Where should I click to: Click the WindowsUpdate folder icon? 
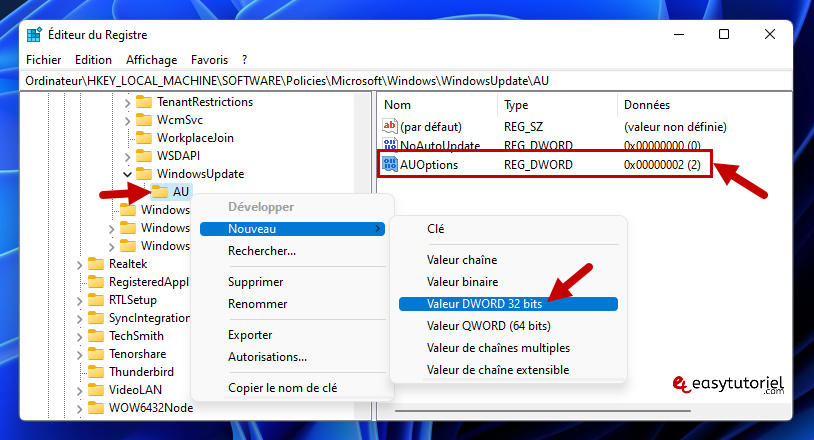[x=144, y=174]
